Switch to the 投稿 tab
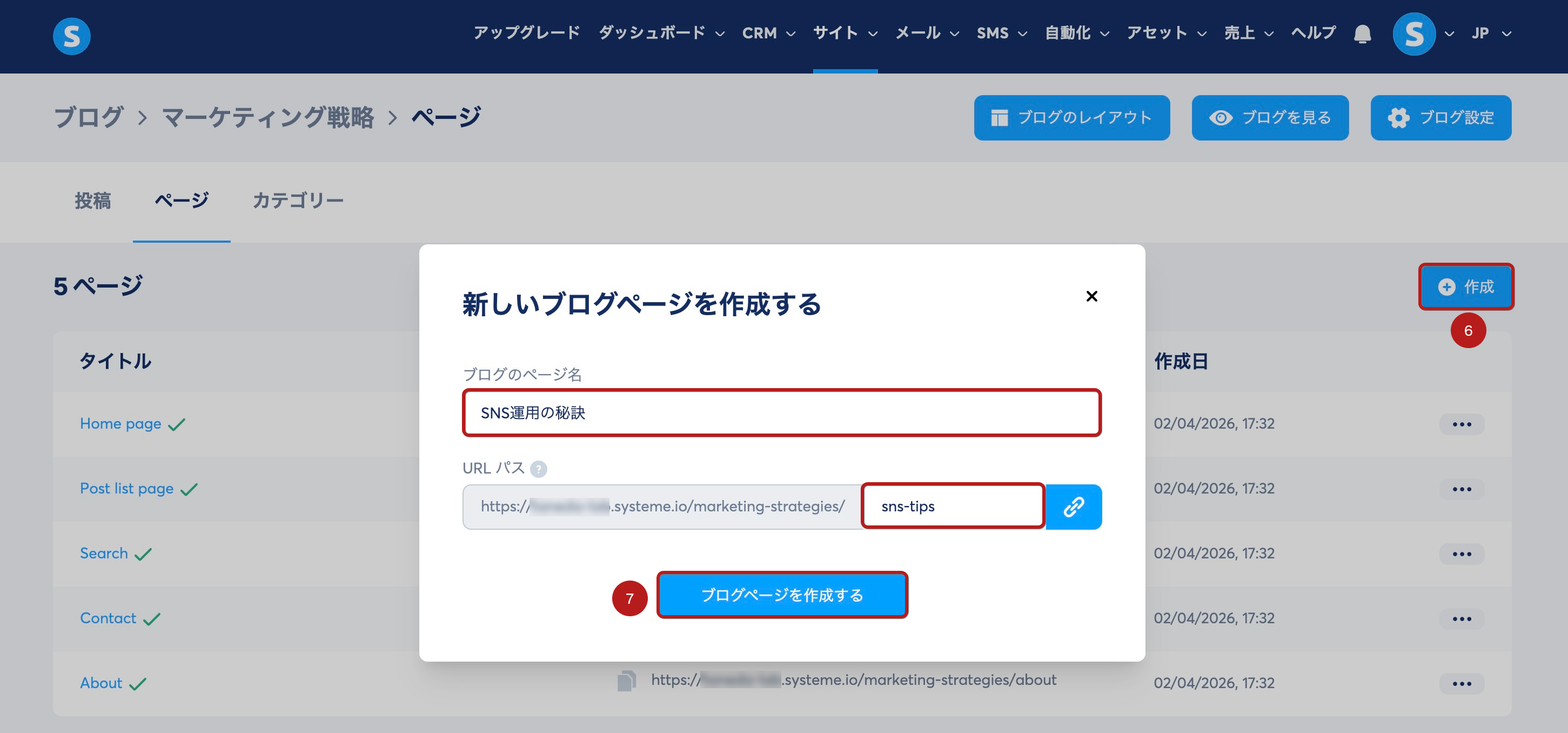The image size is (1568, 733). pyautogui.click(x=92, y=201)
